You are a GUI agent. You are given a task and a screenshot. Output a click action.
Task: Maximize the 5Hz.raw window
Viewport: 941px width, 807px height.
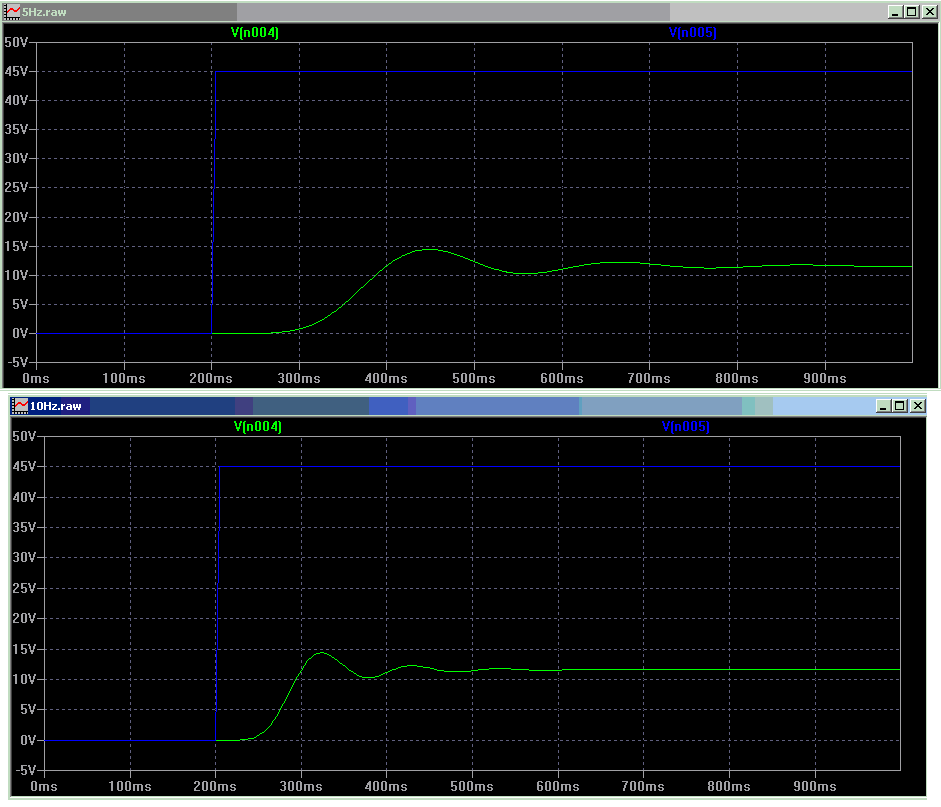pyautogui.click(x=912, y=12)
